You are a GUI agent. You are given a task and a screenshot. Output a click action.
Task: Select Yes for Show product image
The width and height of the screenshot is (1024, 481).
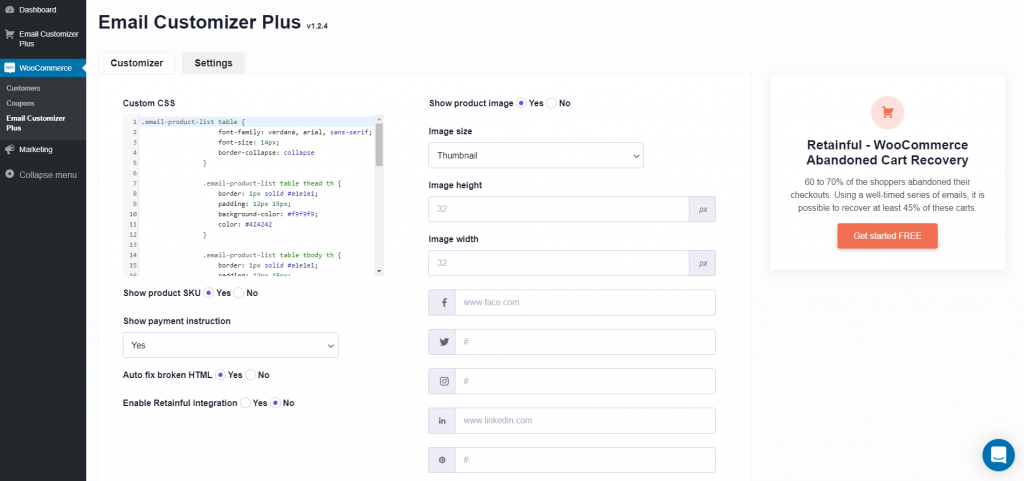pos(521,103)
